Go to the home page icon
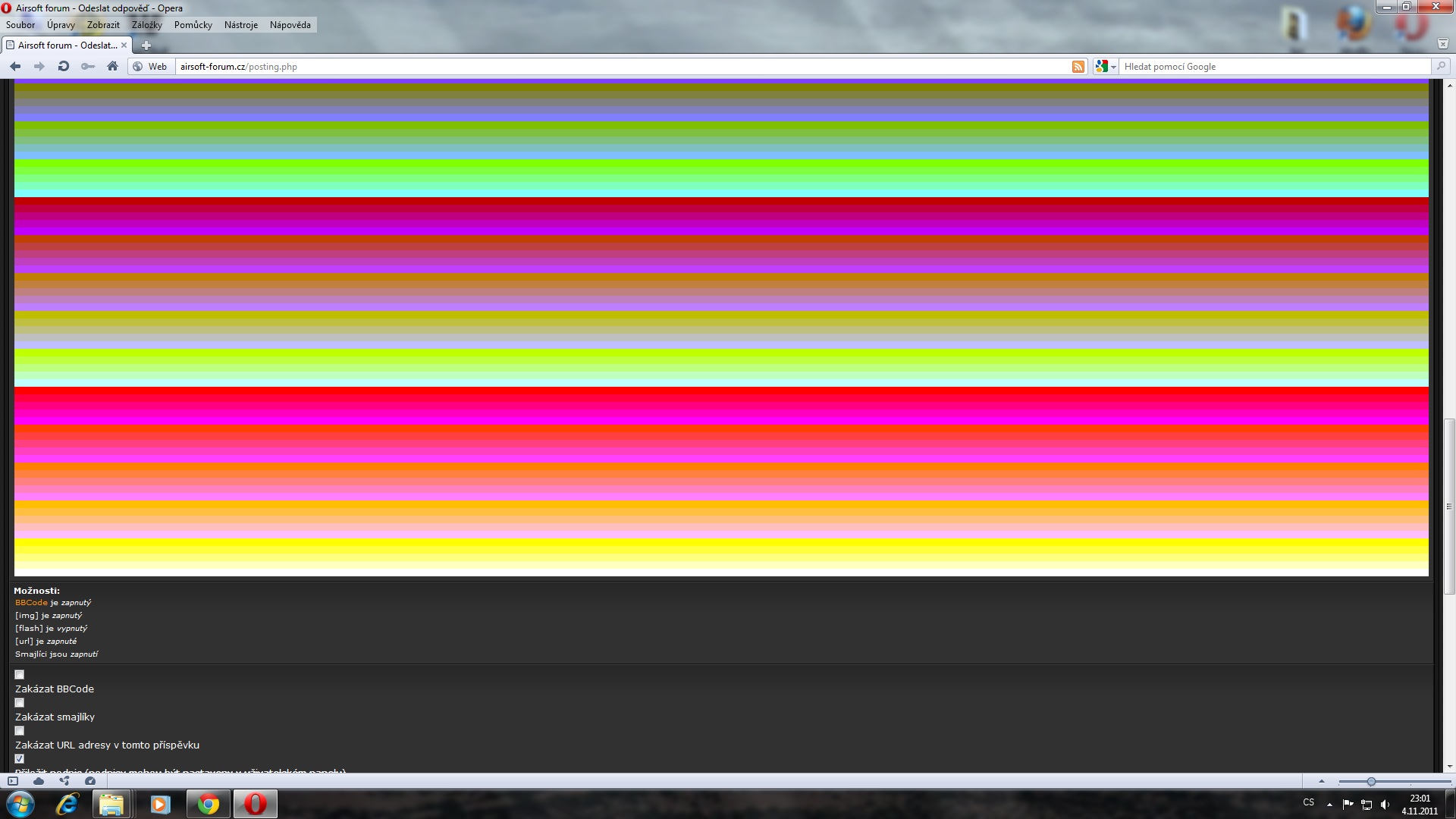The width and height of the screenshot is (1456, 819). 112,67
